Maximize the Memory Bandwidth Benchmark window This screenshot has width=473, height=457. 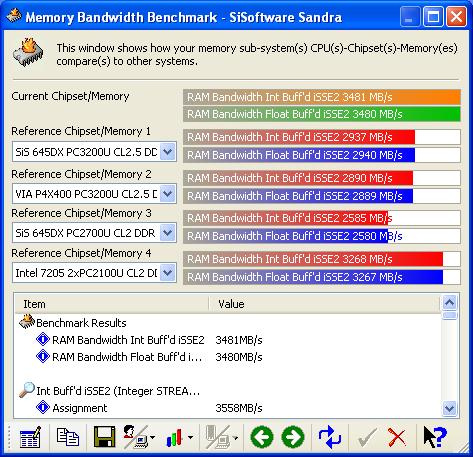[x=433, y=16]
